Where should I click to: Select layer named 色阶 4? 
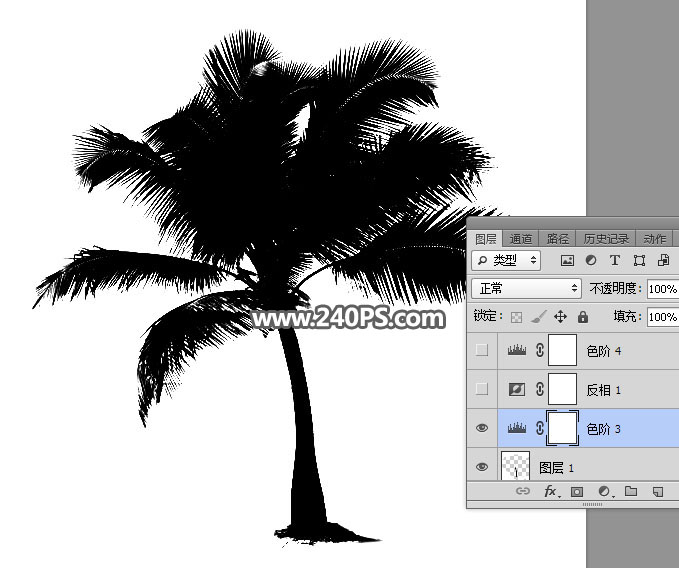[x=604, y=351]
